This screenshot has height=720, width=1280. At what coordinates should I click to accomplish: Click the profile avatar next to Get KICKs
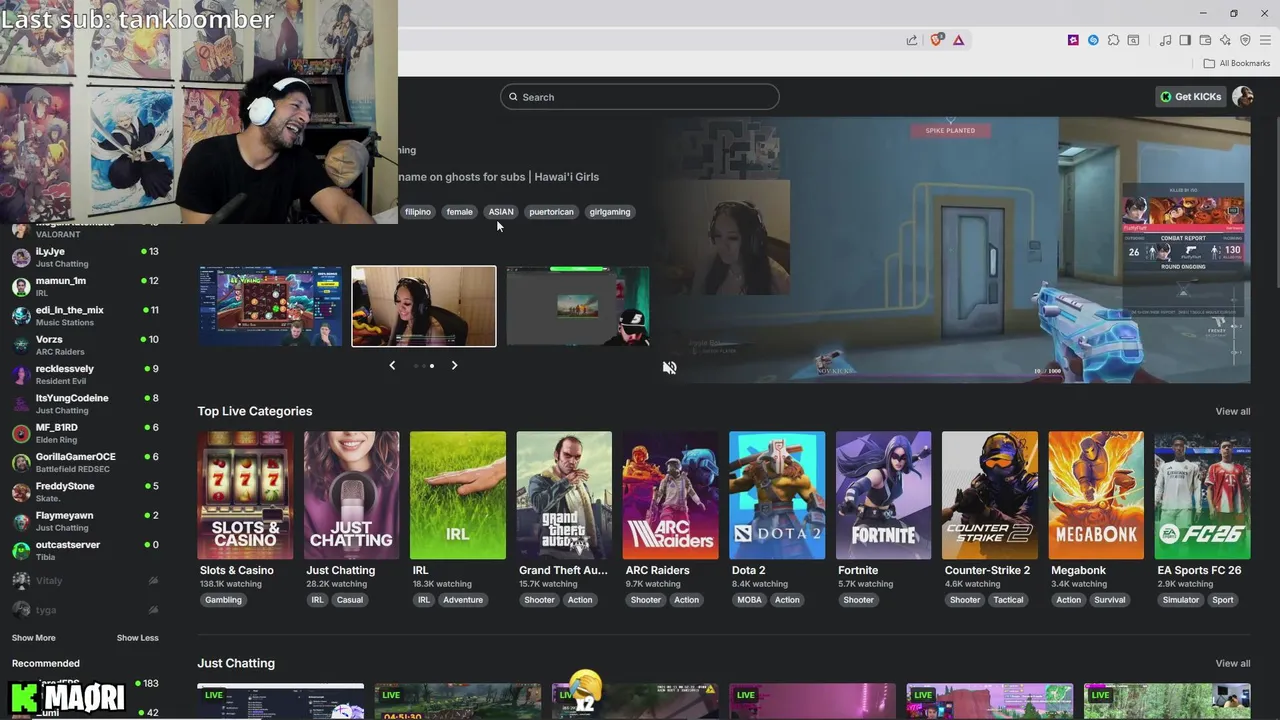tap(1243, 96)
